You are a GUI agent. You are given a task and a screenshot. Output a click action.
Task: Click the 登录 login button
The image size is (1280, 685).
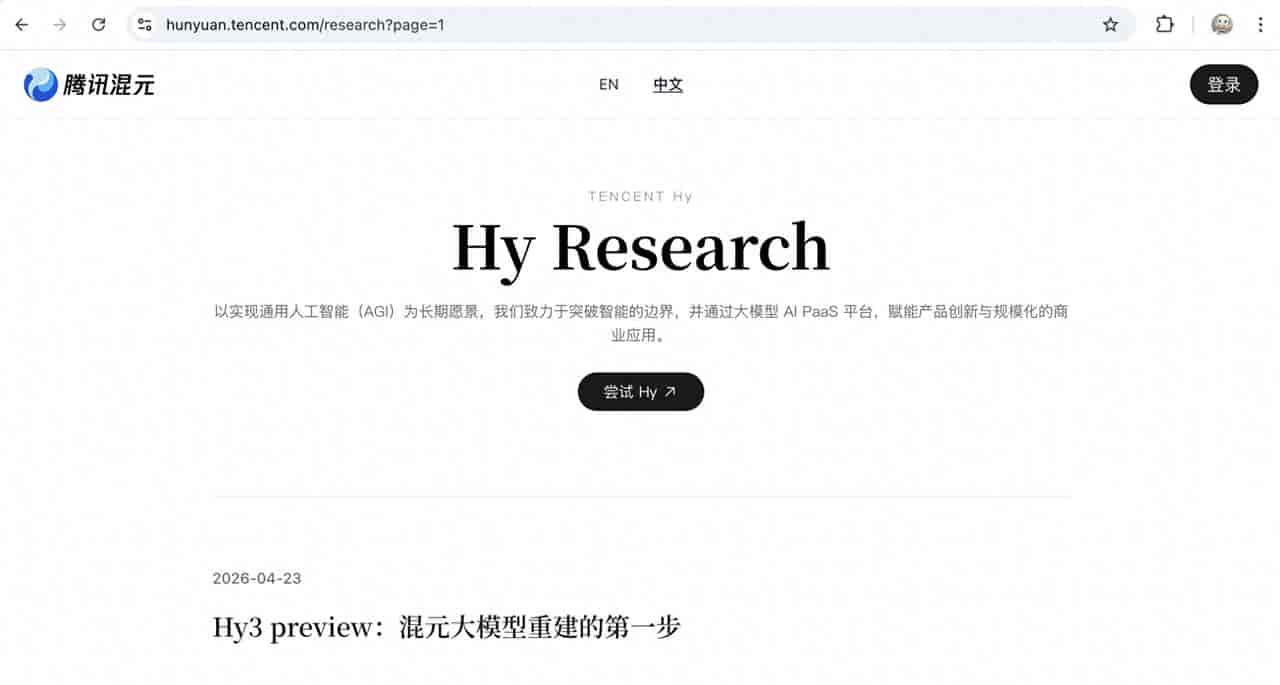[x=1223, y=84]
